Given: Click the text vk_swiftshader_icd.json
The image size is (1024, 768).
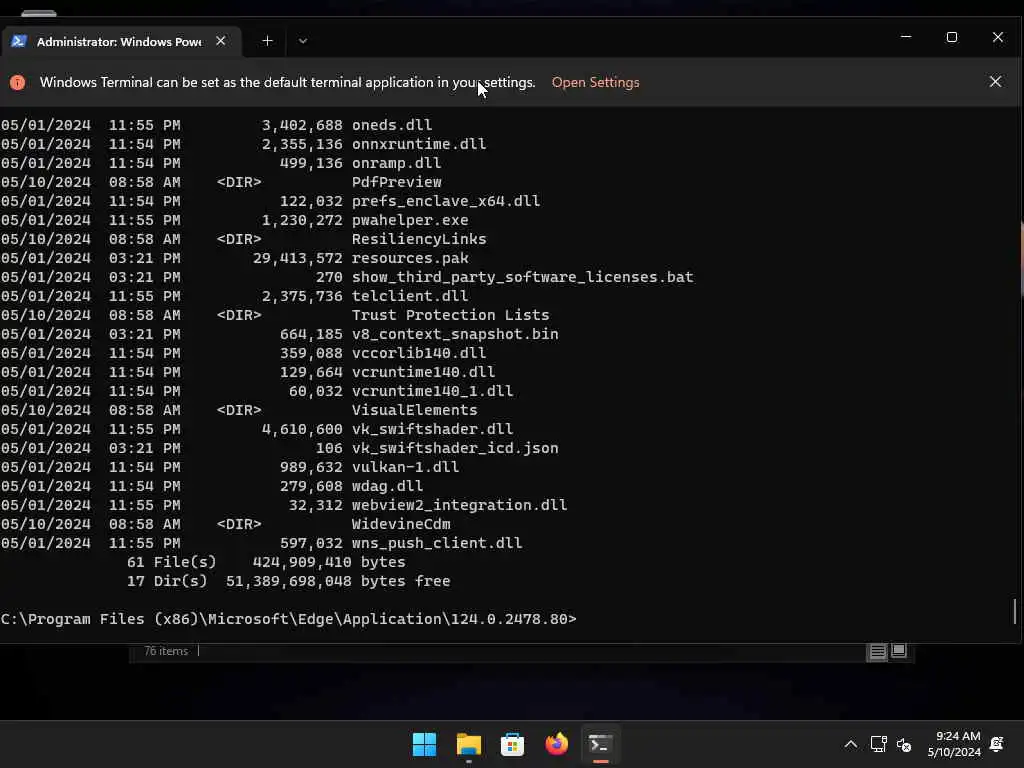Looking at the screenshot, I should [x=455, y=448].
